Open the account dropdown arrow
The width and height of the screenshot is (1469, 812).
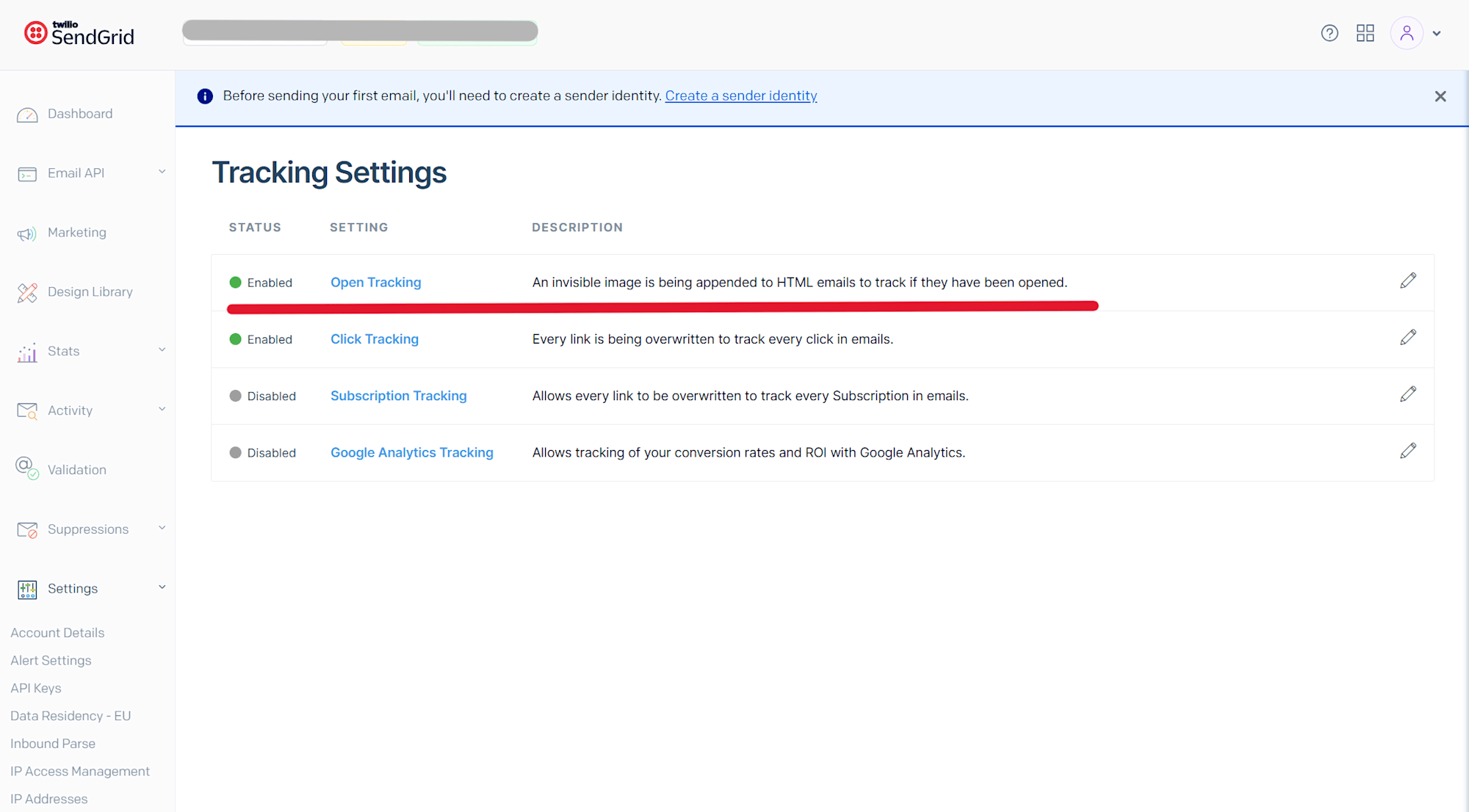click(x=1437, y=33)
